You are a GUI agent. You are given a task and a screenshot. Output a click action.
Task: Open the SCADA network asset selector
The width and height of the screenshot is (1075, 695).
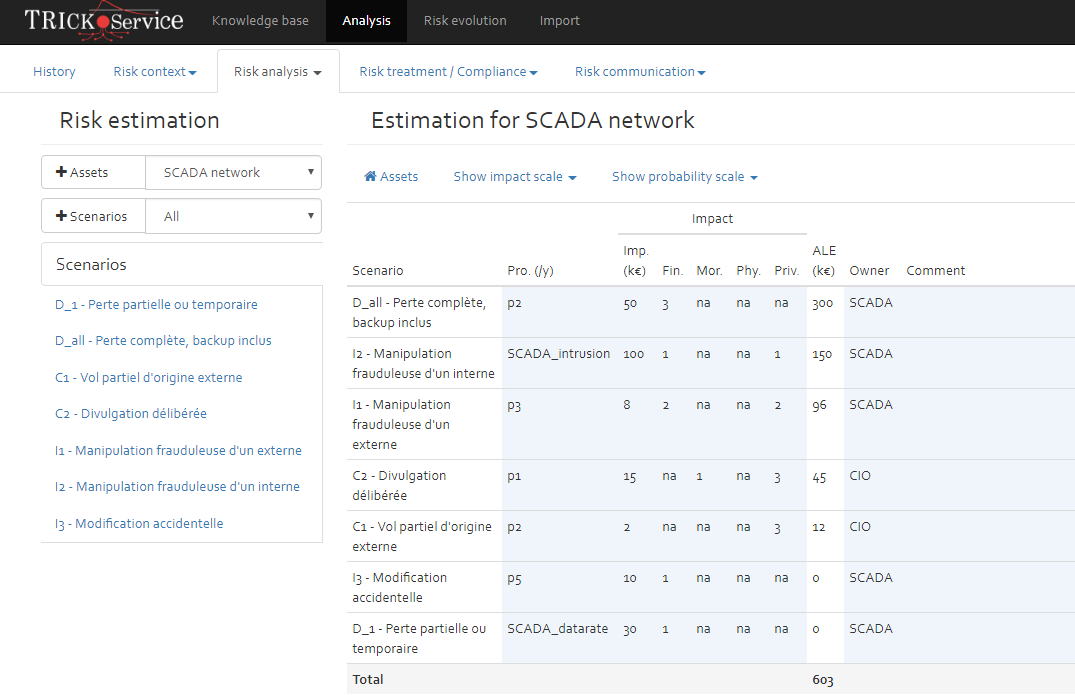(x=234, y=172)
